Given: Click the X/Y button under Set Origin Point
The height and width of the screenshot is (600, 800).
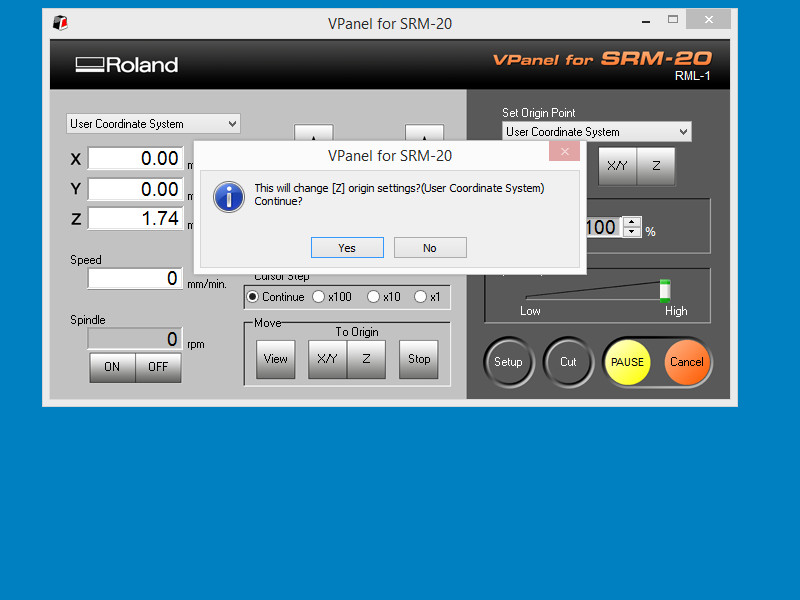Looking at the screenshot, I should (617, 166).
